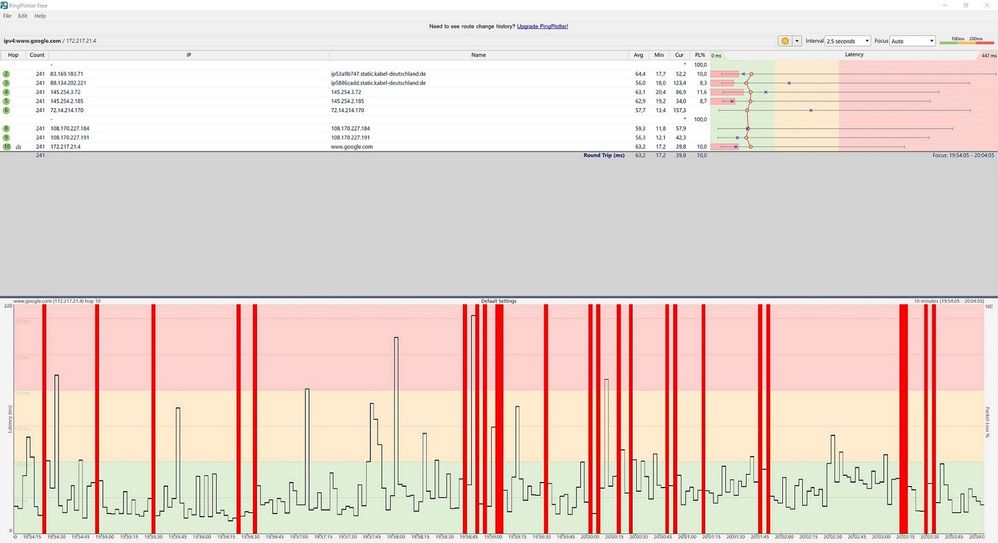Toggle the timeline graph icon on hop 10
The width and height of the screenshot is (998, 543).
pyautogui.click(x=18, y=147)
